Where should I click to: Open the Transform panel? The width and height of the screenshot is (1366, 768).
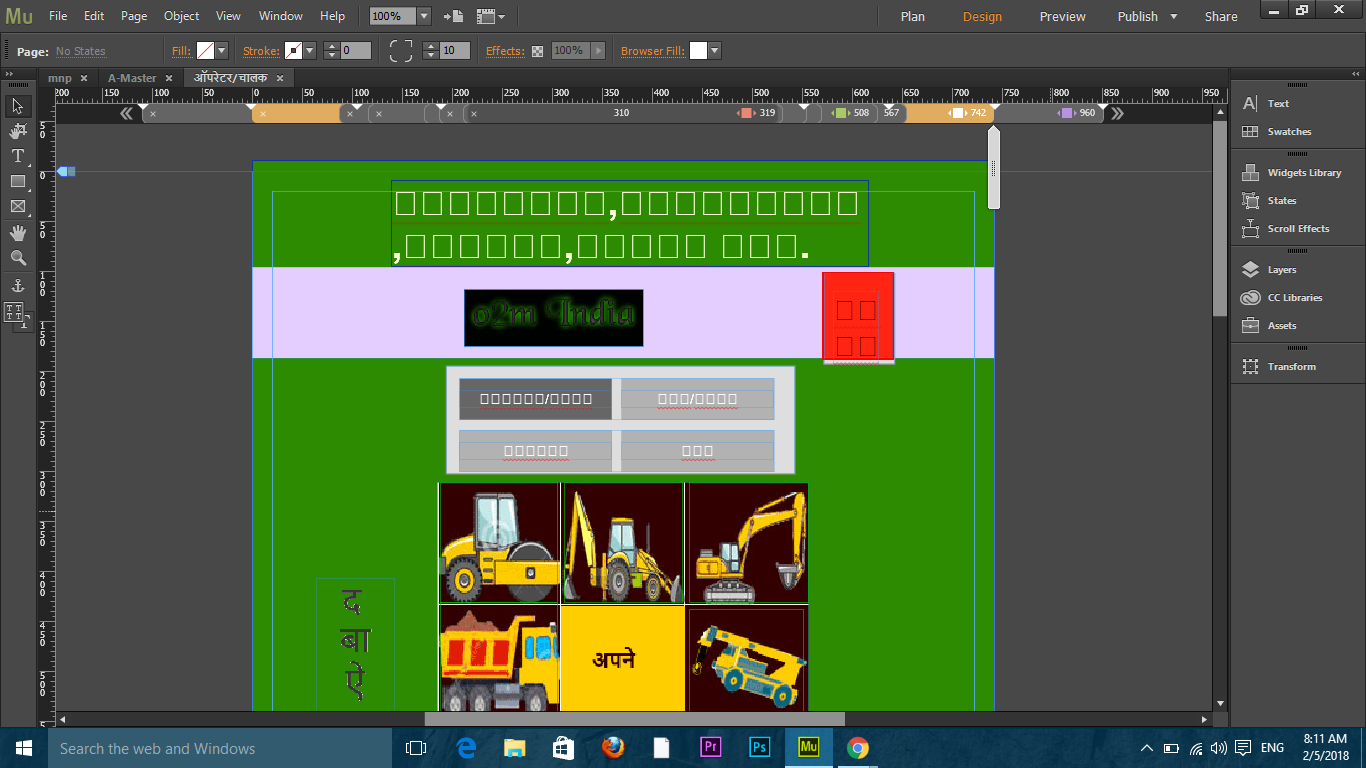click(1291, 366)
